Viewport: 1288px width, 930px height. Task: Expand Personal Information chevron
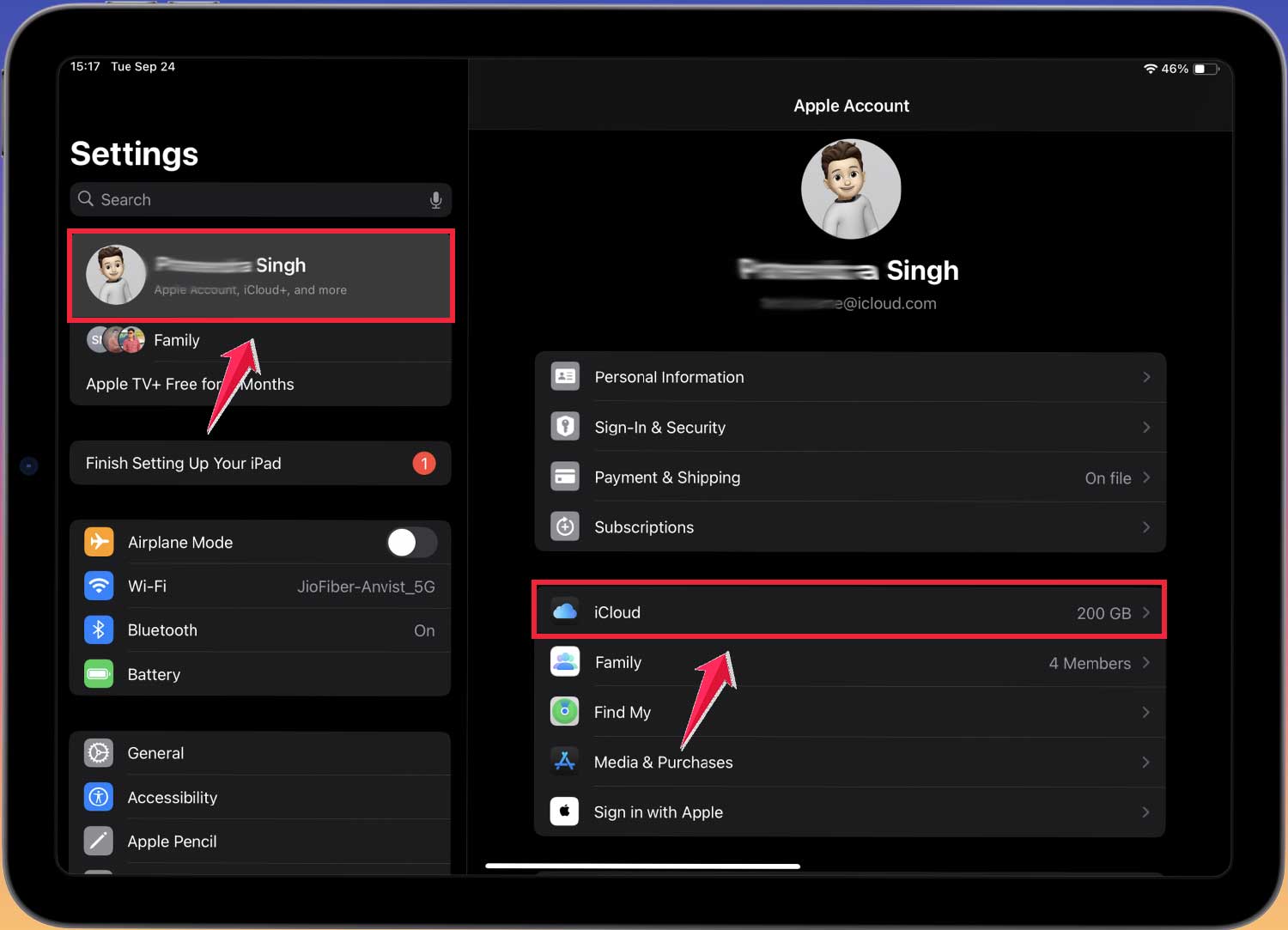[1146, 377]
